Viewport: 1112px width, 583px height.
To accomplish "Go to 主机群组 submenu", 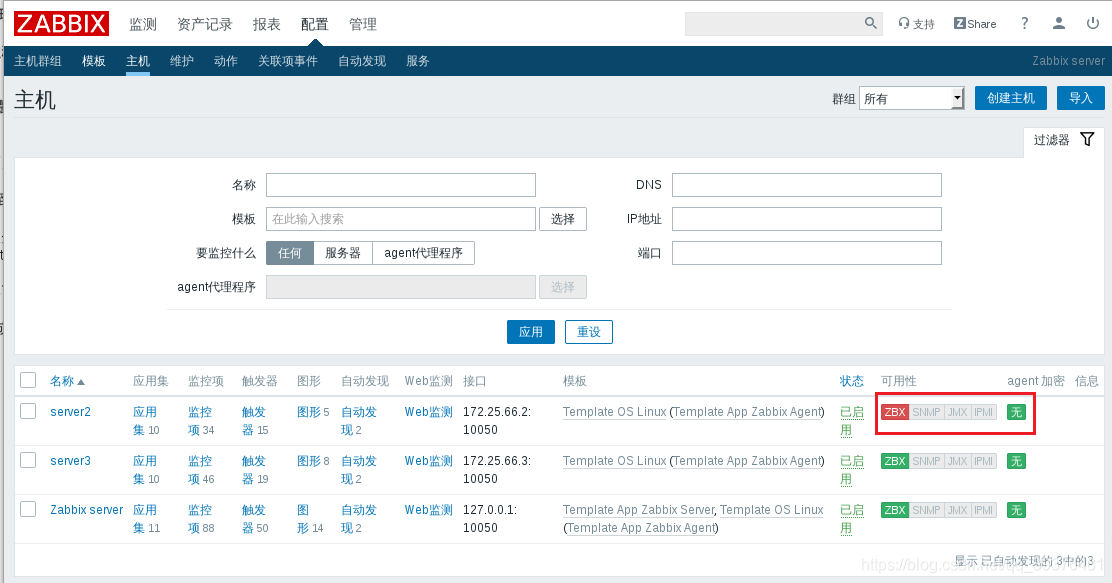I will 38,61.
